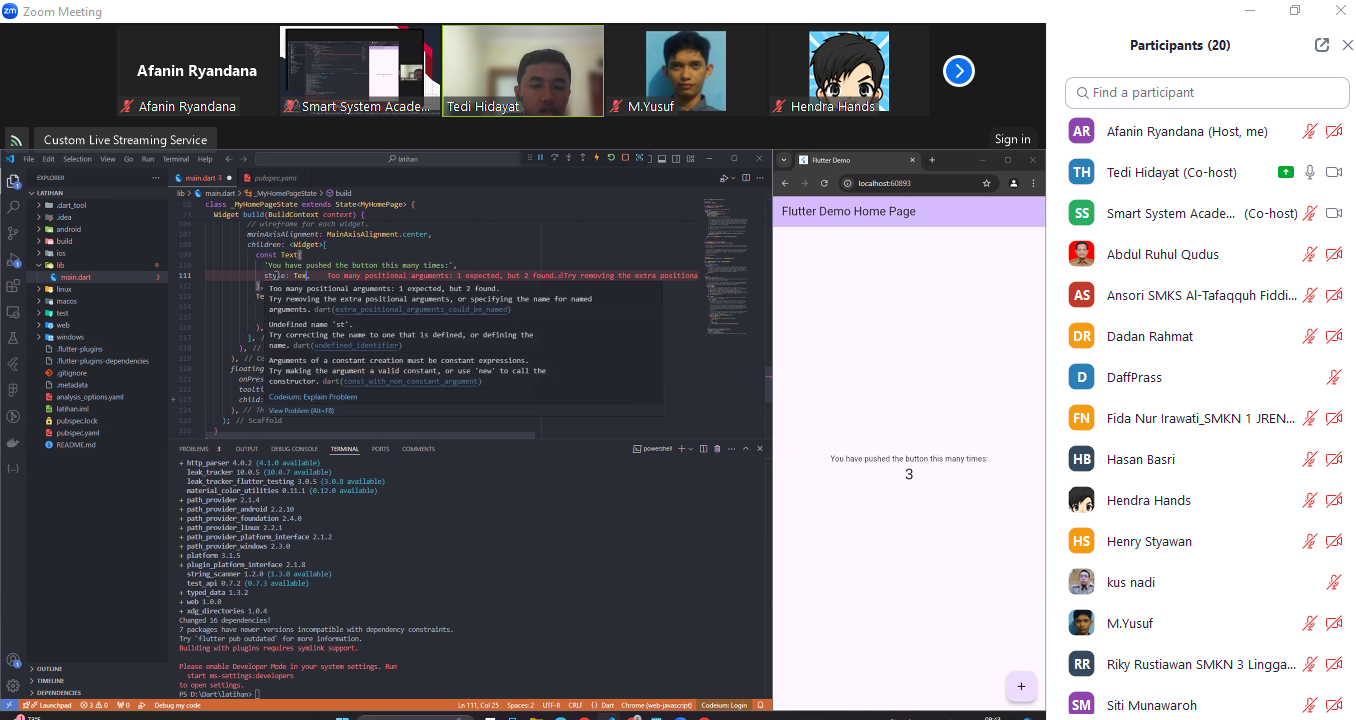Open the Search view in VS Code
The height and width of the screenshot is (720, 1356).
(13, 207)
